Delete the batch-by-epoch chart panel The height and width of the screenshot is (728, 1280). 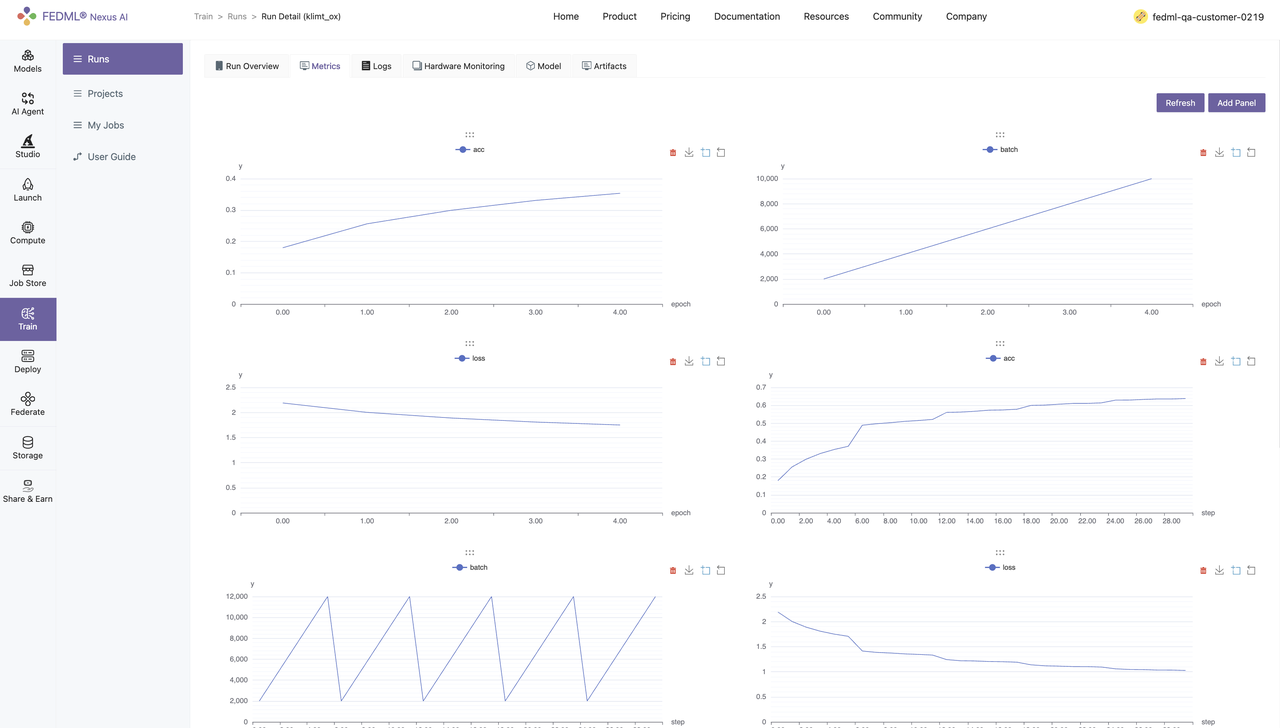point(1203,153)
